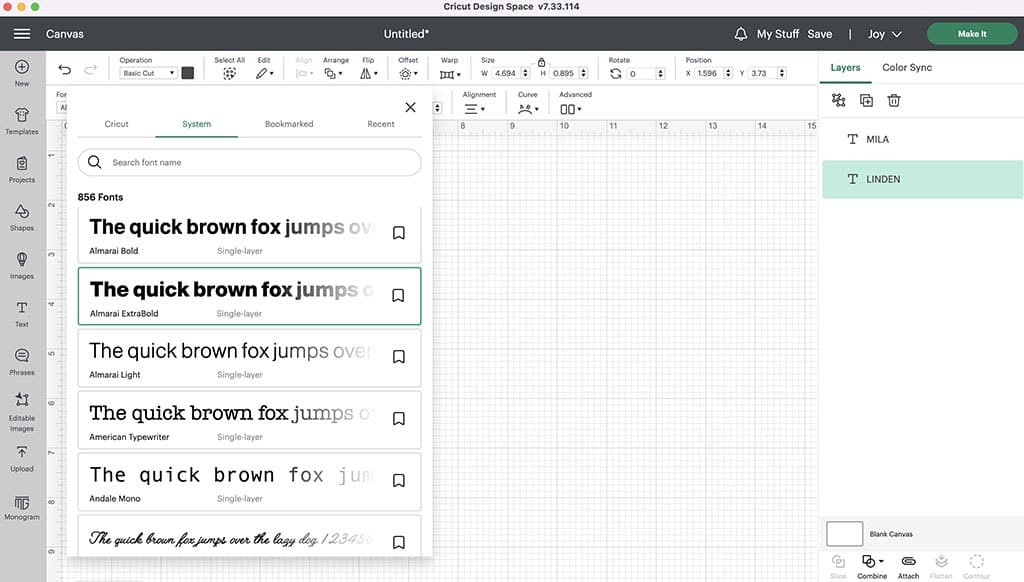Click the Attach tool
This screenshot has width=1024, height=582.
pyautogui.click(x=908, y=566)
